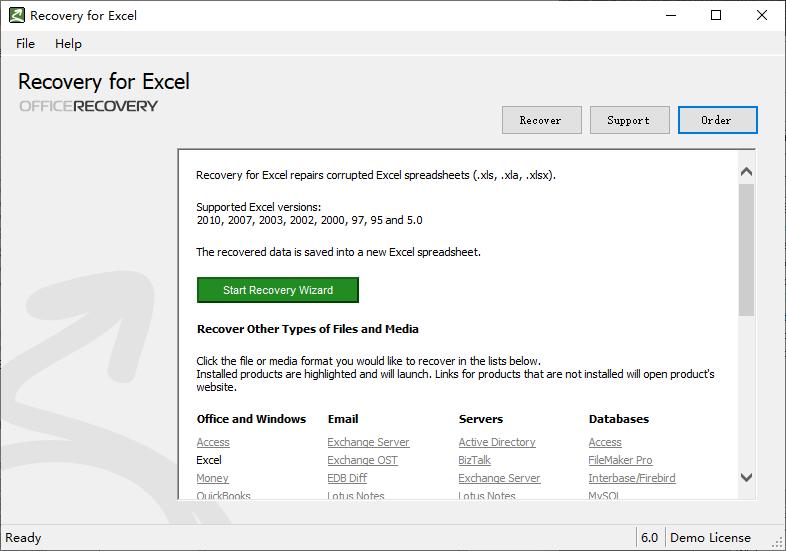Image resolution: width=786 pixels, height=551 pixels.
Task: Open the BizTalk link
Action: point(474,460)
